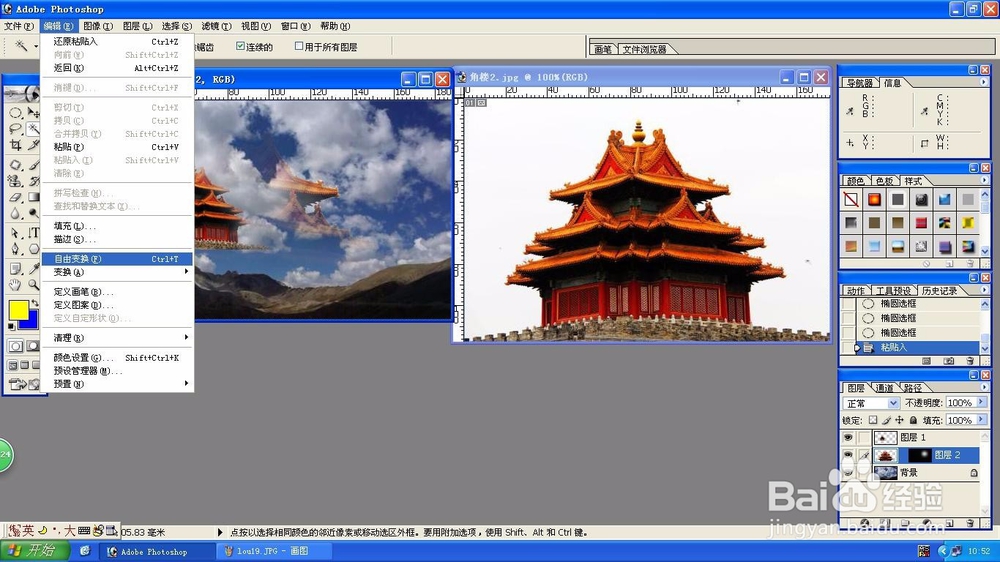Select 粘贴入 state in History panel
The height and width of the screenshot is (562, 1000).
pyautogui.click(x=916, y=348)
